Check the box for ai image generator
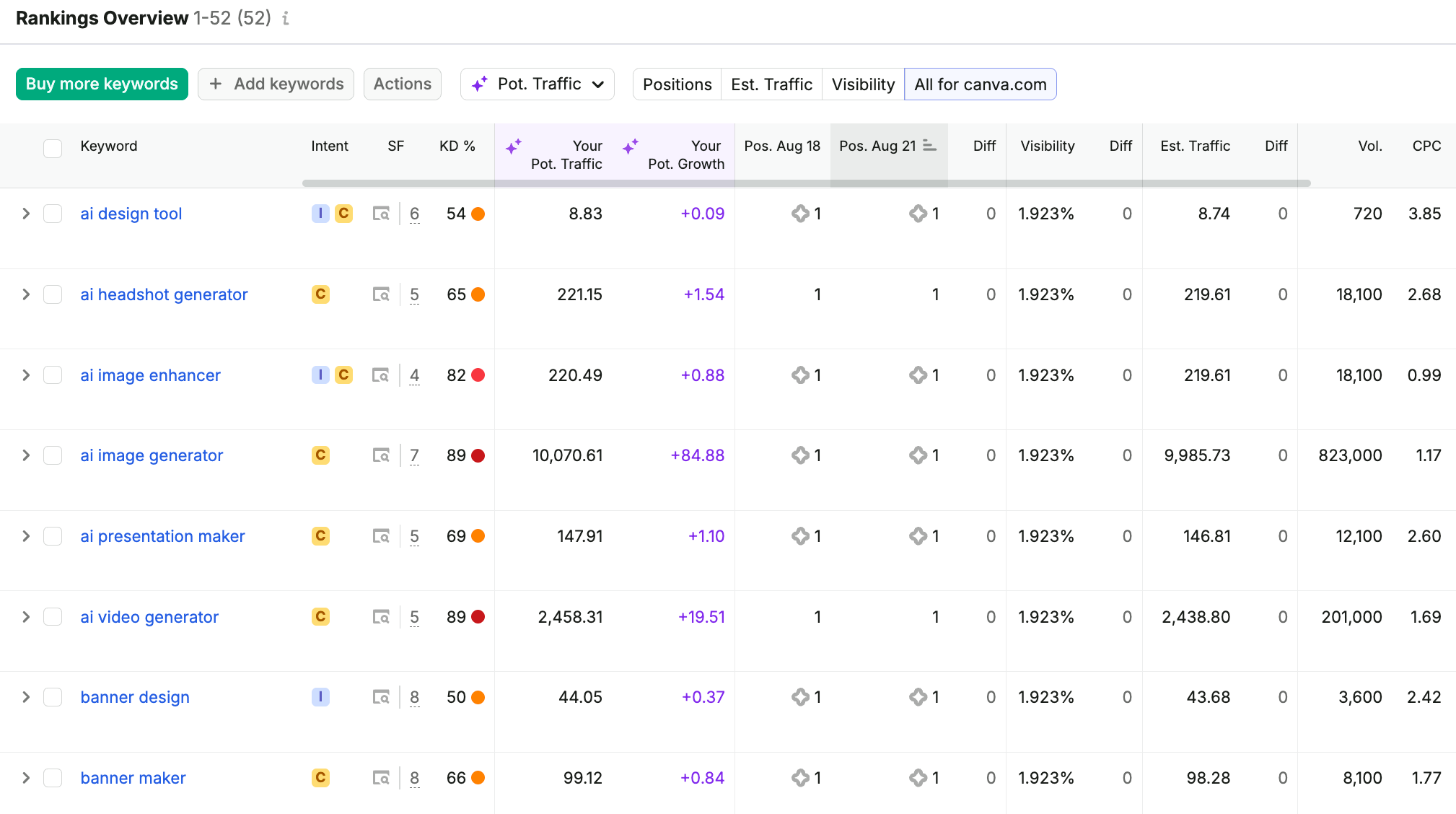1456x814 pixels. coord(53,455)
